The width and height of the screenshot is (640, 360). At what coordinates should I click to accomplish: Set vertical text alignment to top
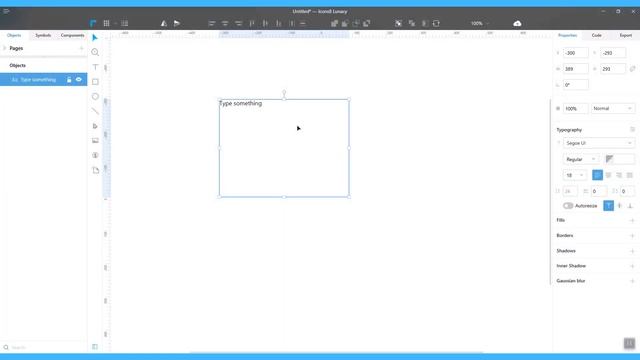608,206
